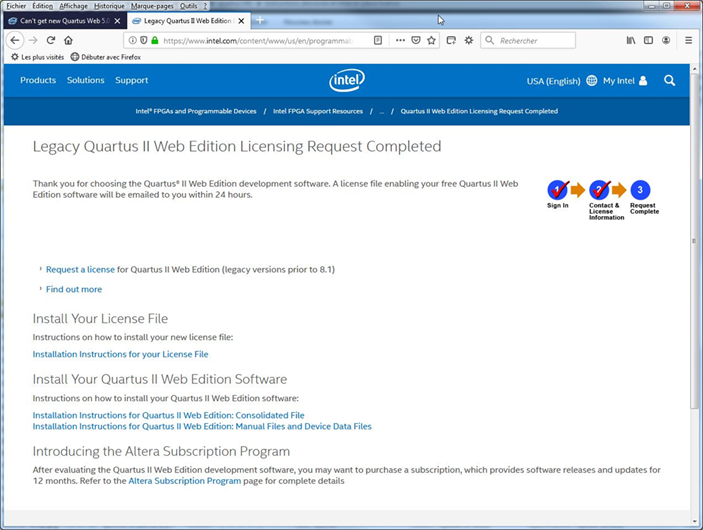Screen dimensions: 703x530
Task: Open the Édition menu
Action: click(43, 6)
